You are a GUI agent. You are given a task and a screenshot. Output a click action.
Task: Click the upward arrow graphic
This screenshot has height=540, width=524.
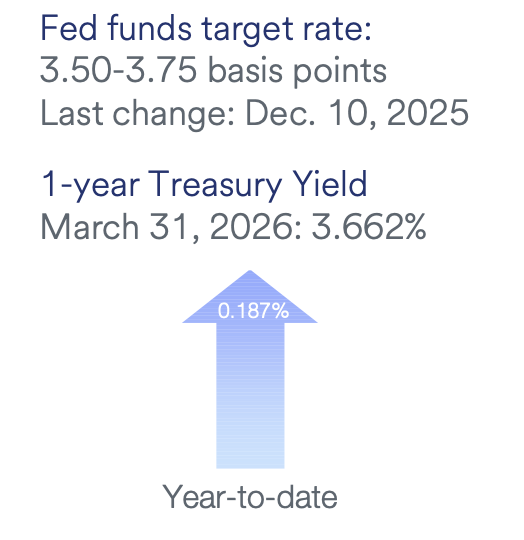click(250, 369)
